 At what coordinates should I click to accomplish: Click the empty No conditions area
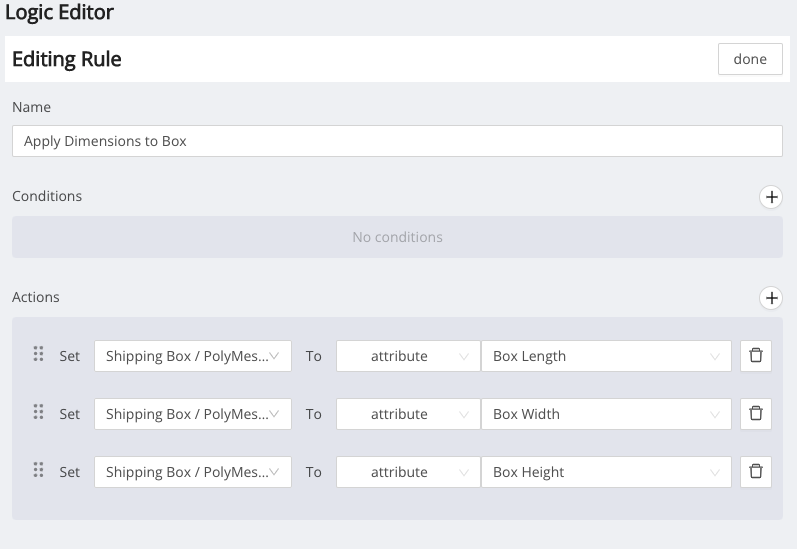(x=397, y=237)
